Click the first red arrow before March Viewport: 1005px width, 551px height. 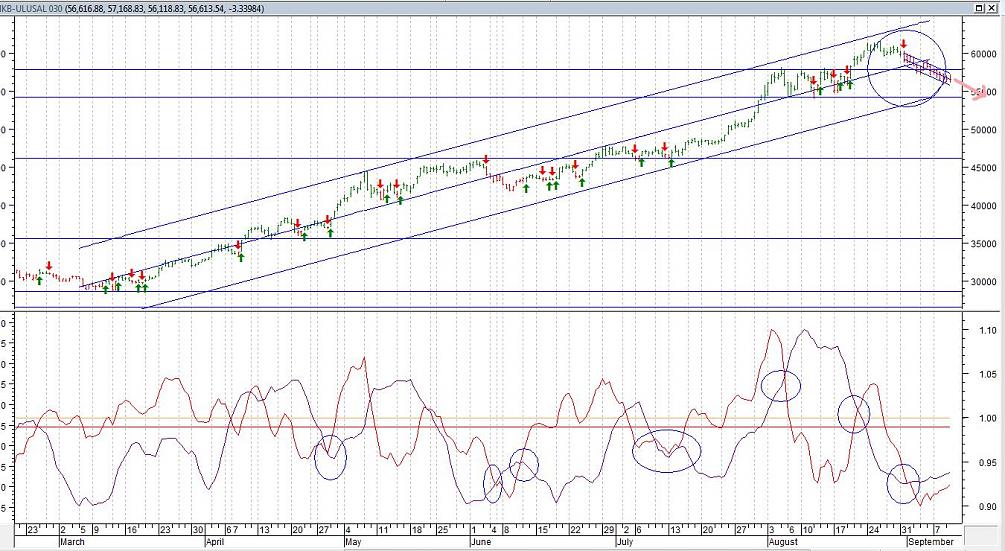pos(49,266)
